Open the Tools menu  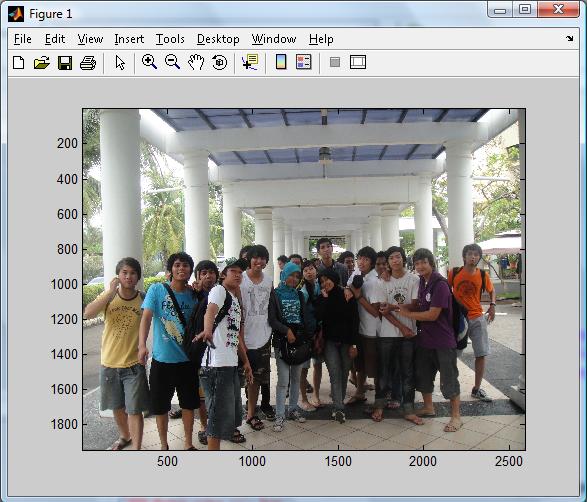point(170,39)
